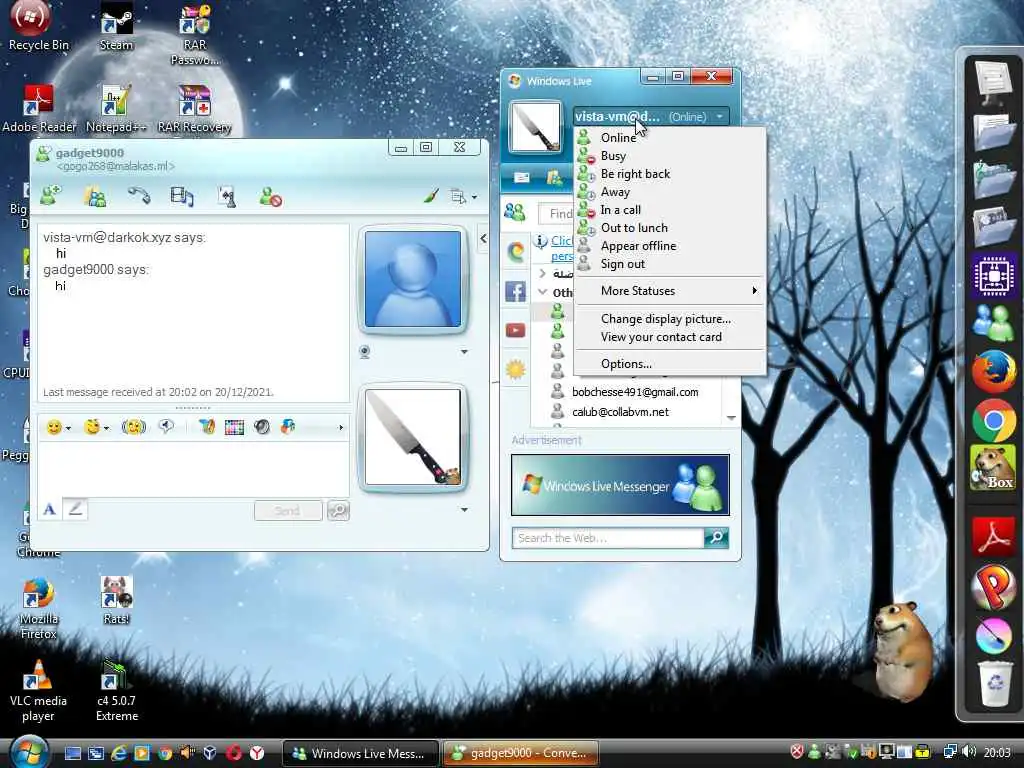This screenshot has width=1024, height=768.
Task: Click the weather sun tab icon
Action: point(515,370)
